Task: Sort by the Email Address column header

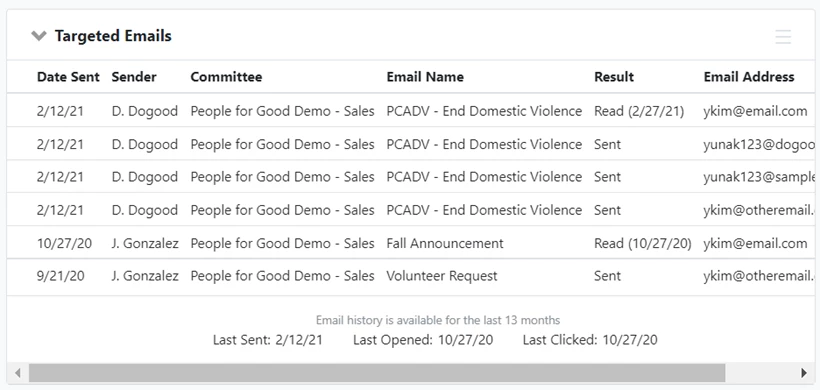Action: pos(749,77)
